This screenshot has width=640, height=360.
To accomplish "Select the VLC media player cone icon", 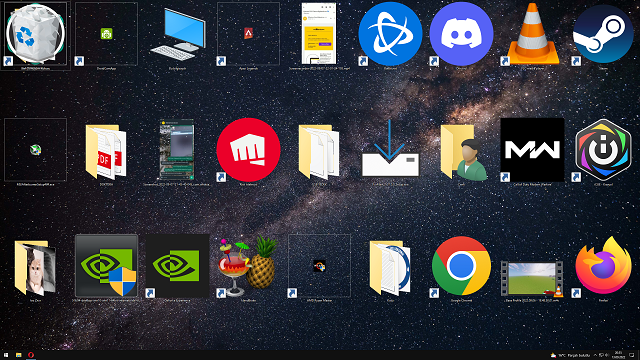I will (x=532, y=33).
